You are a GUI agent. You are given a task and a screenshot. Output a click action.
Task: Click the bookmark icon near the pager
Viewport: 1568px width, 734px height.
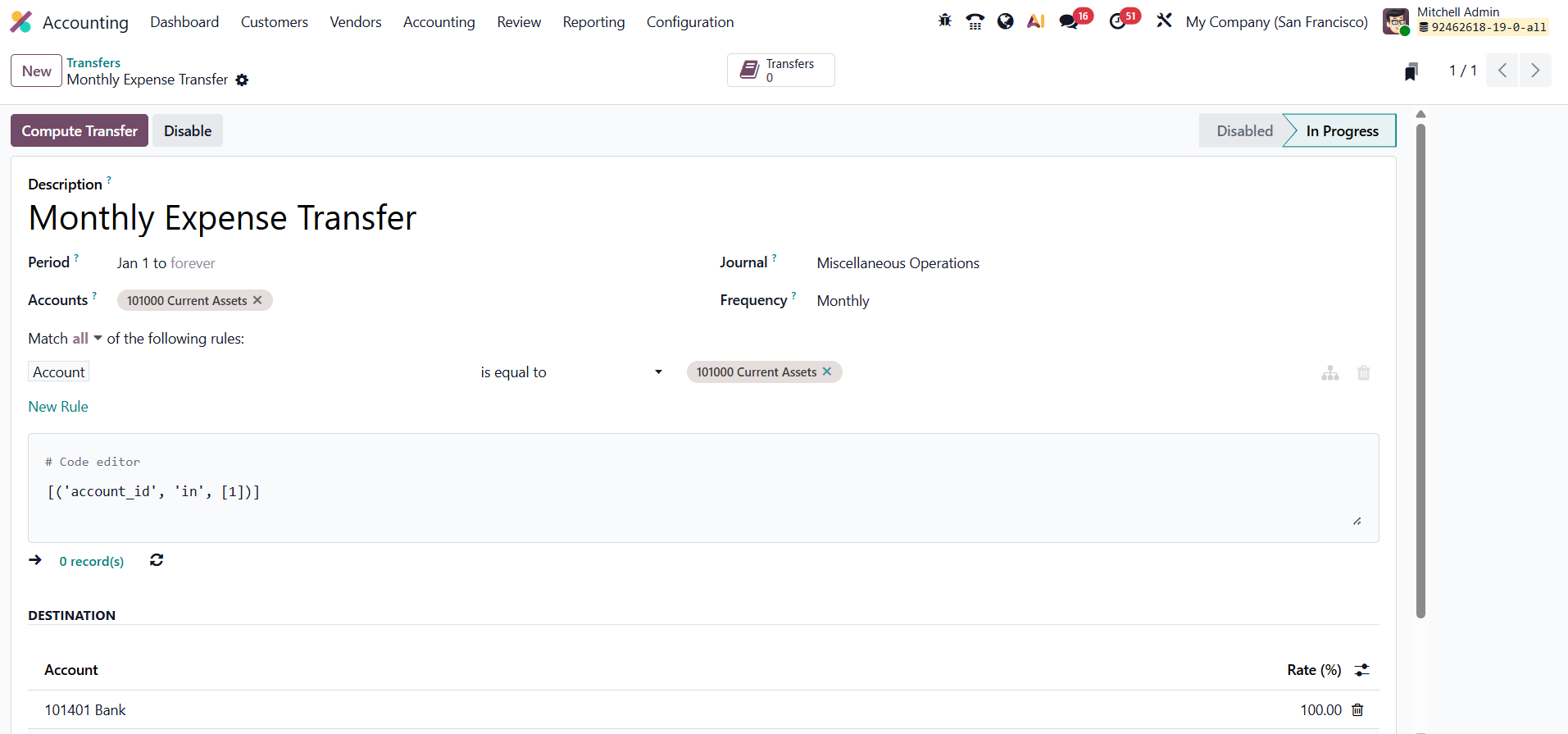(1411, 71)
